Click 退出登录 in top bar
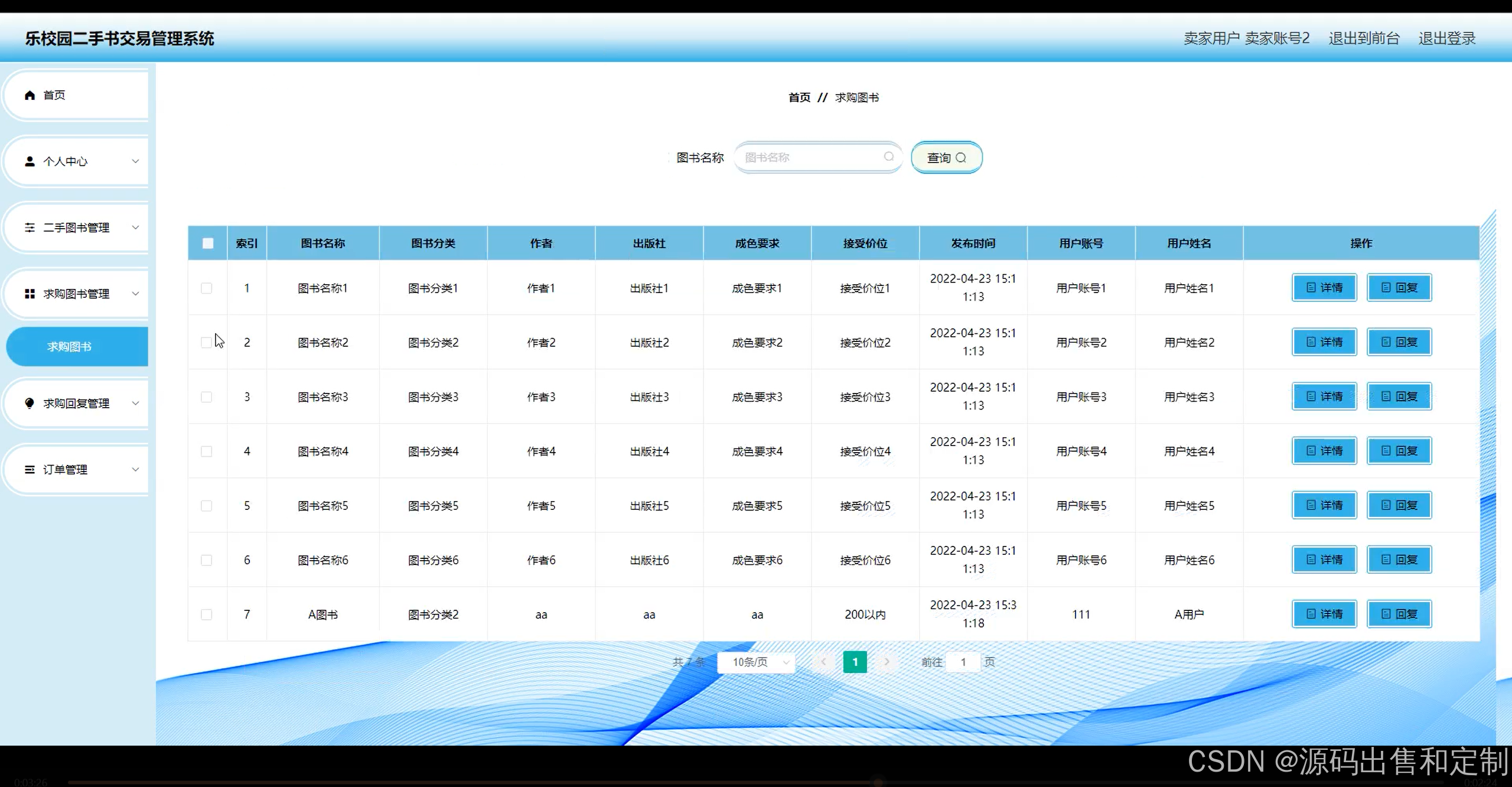1512x787 pixels. (x=1447, y=38)
